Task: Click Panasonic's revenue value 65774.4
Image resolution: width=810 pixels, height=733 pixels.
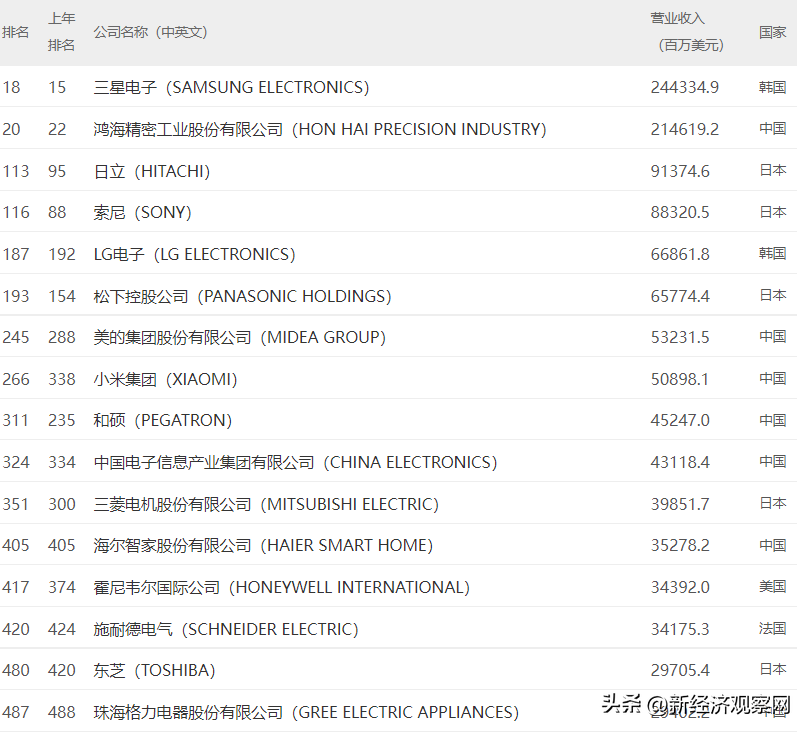Action: coord(680,296)
